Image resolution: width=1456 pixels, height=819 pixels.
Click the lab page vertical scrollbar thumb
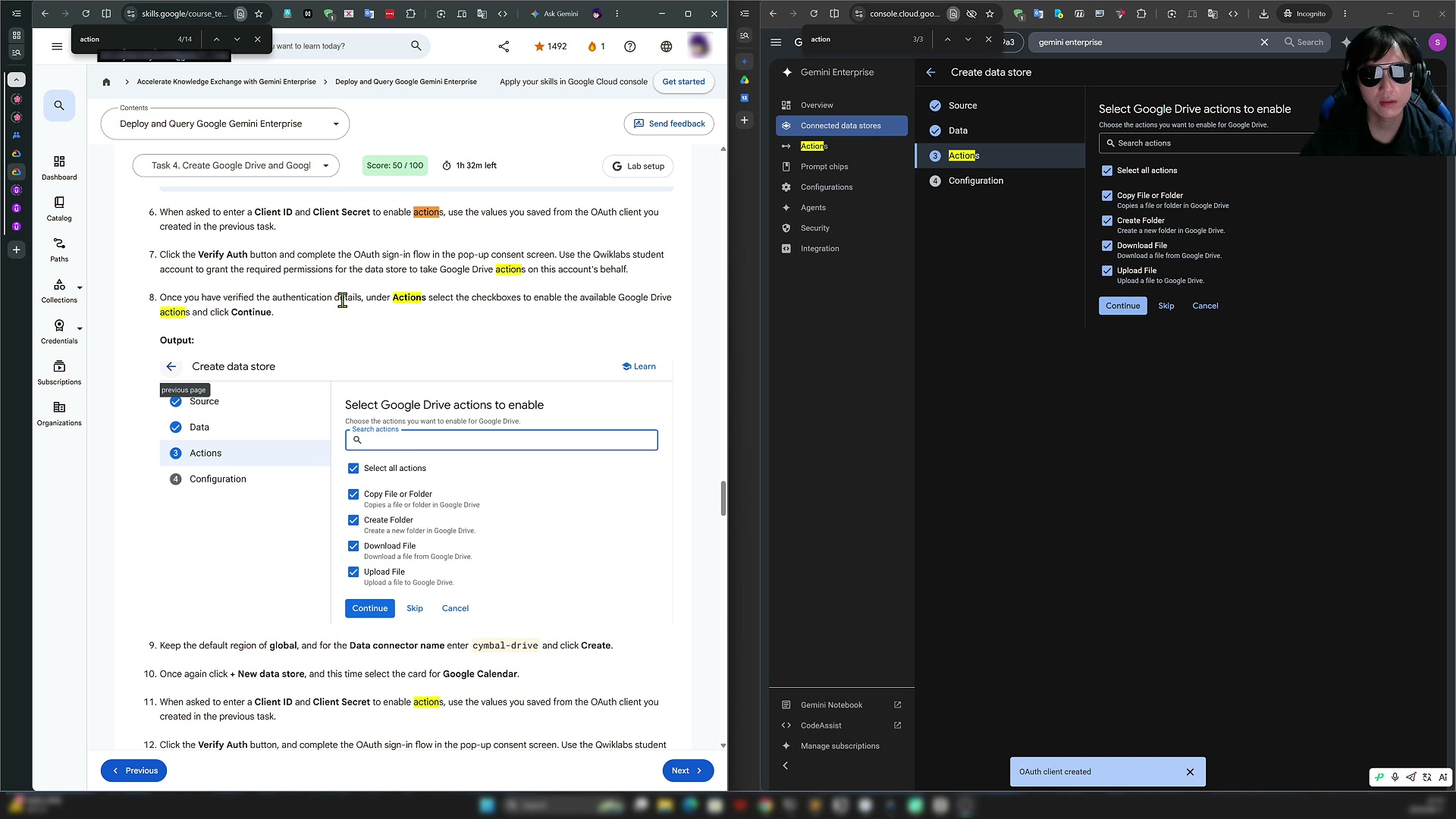click(723, 498)
